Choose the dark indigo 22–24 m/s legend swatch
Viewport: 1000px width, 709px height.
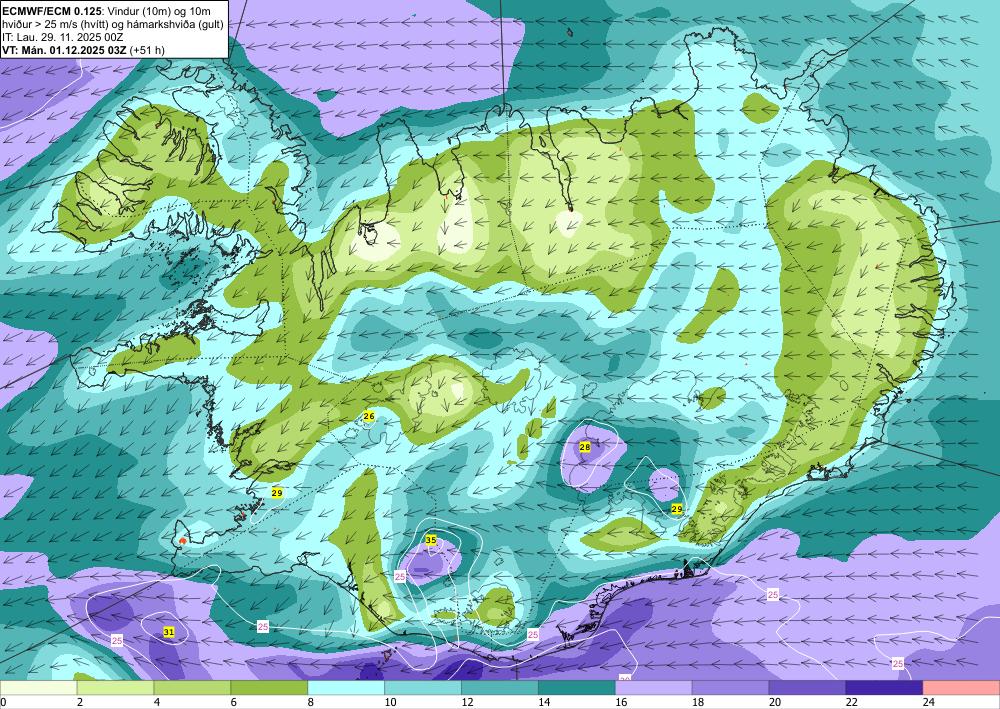884,688
